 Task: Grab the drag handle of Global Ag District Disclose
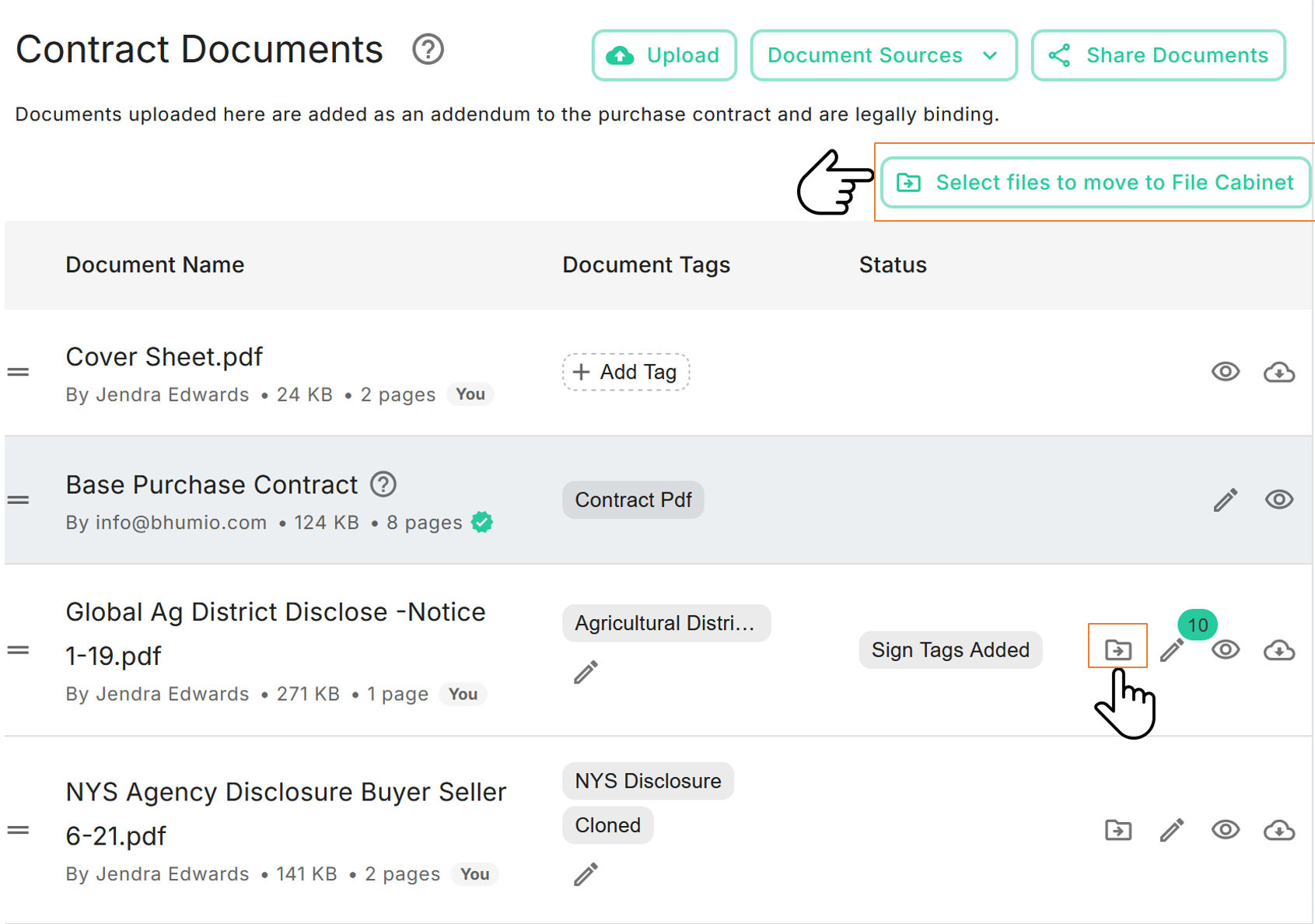19,650
